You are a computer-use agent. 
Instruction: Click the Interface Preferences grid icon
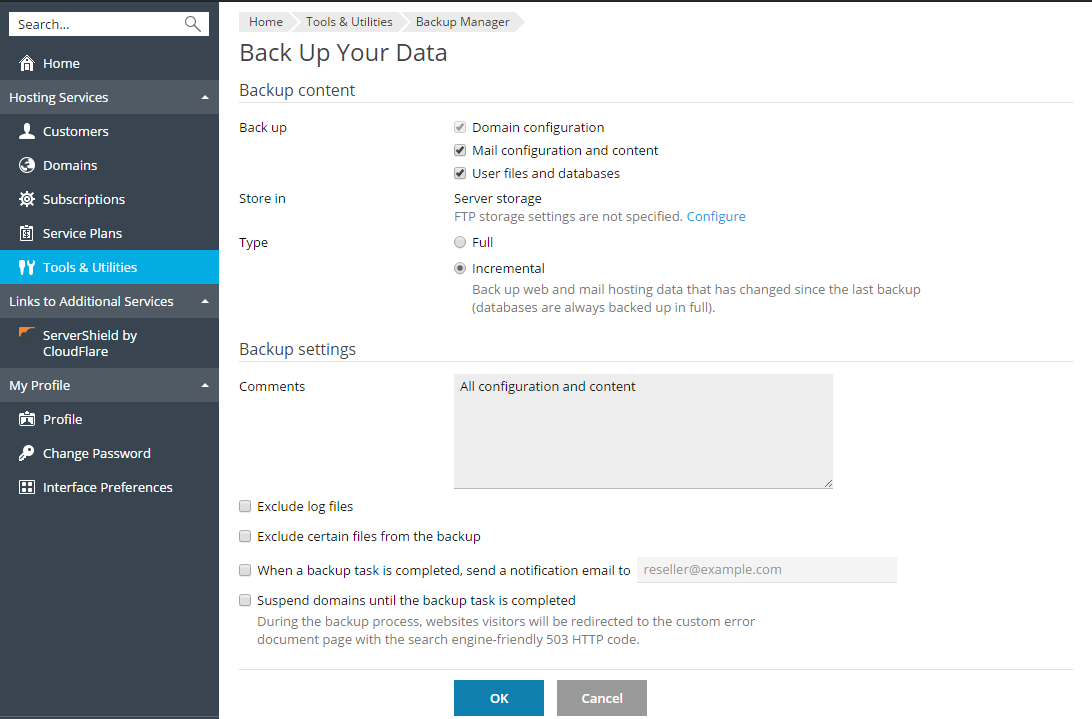[x=27, y=488]
